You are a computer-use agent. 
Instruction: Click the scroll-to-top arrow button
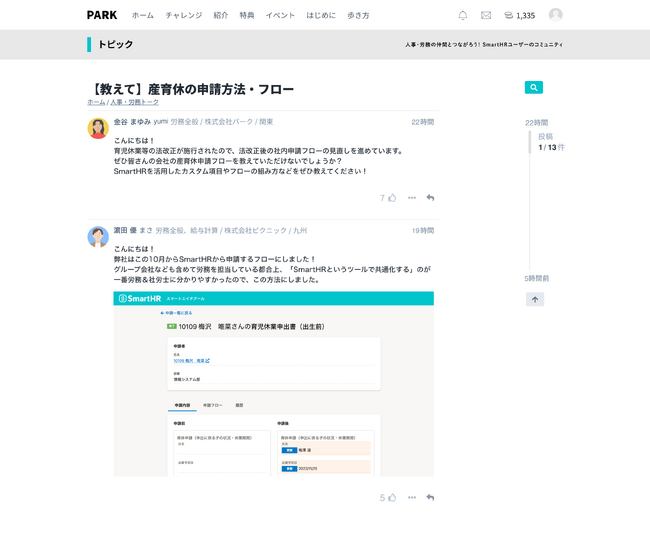coord(535,299)
